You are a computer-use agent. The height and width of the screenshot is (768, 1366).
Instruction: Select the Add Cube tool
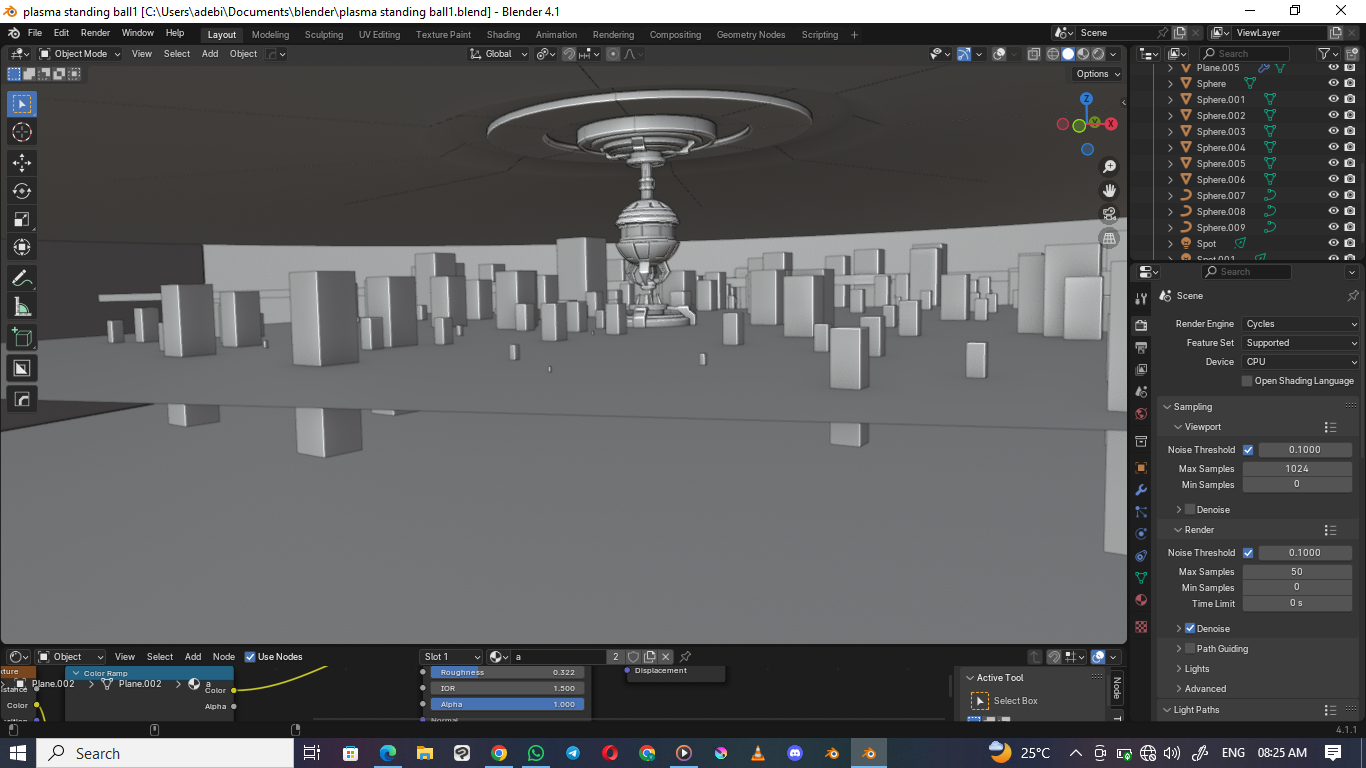coord(22,337)
